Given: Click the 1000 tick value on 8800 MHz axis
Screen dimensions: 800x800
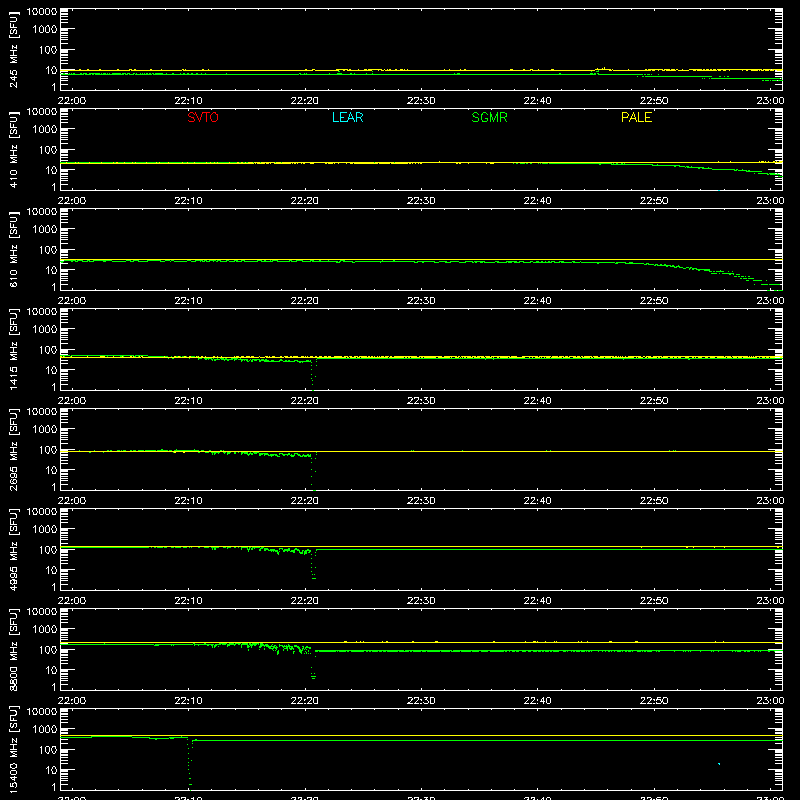Looking at the screenshot, I should tap(45, 630).
